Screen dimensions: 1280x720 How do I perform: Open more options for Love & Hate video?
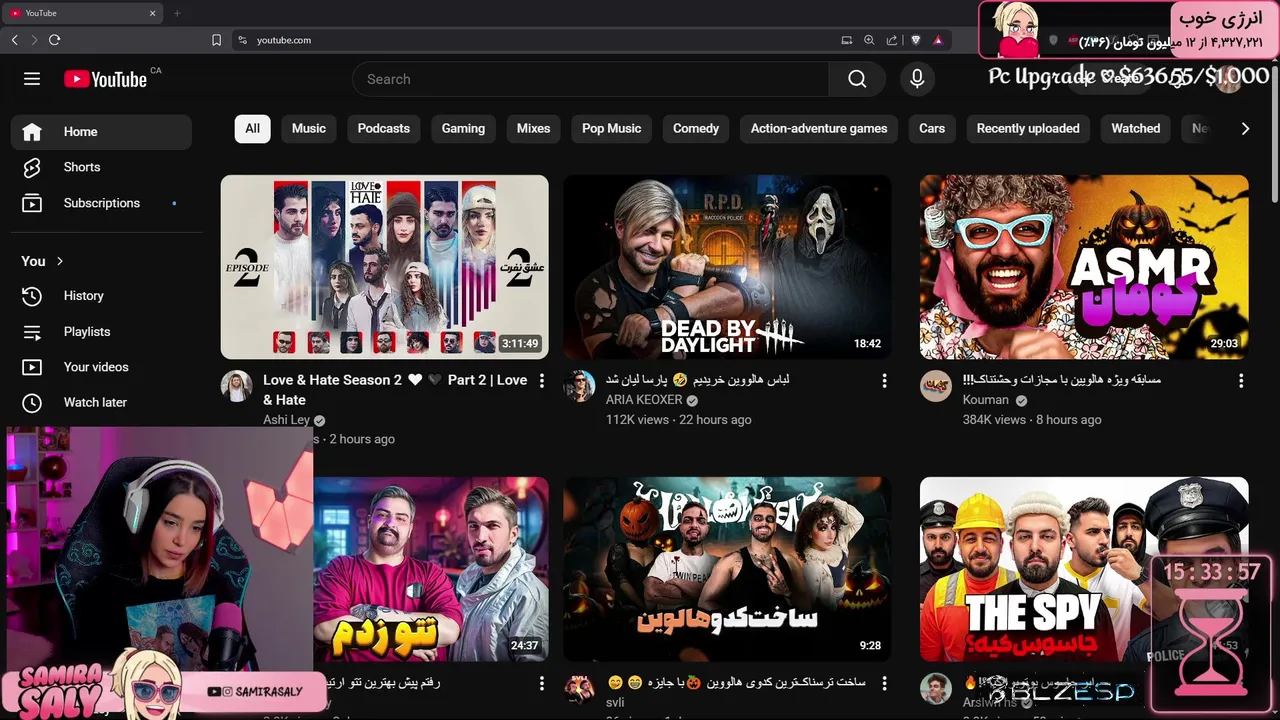[x=542, y=381]
